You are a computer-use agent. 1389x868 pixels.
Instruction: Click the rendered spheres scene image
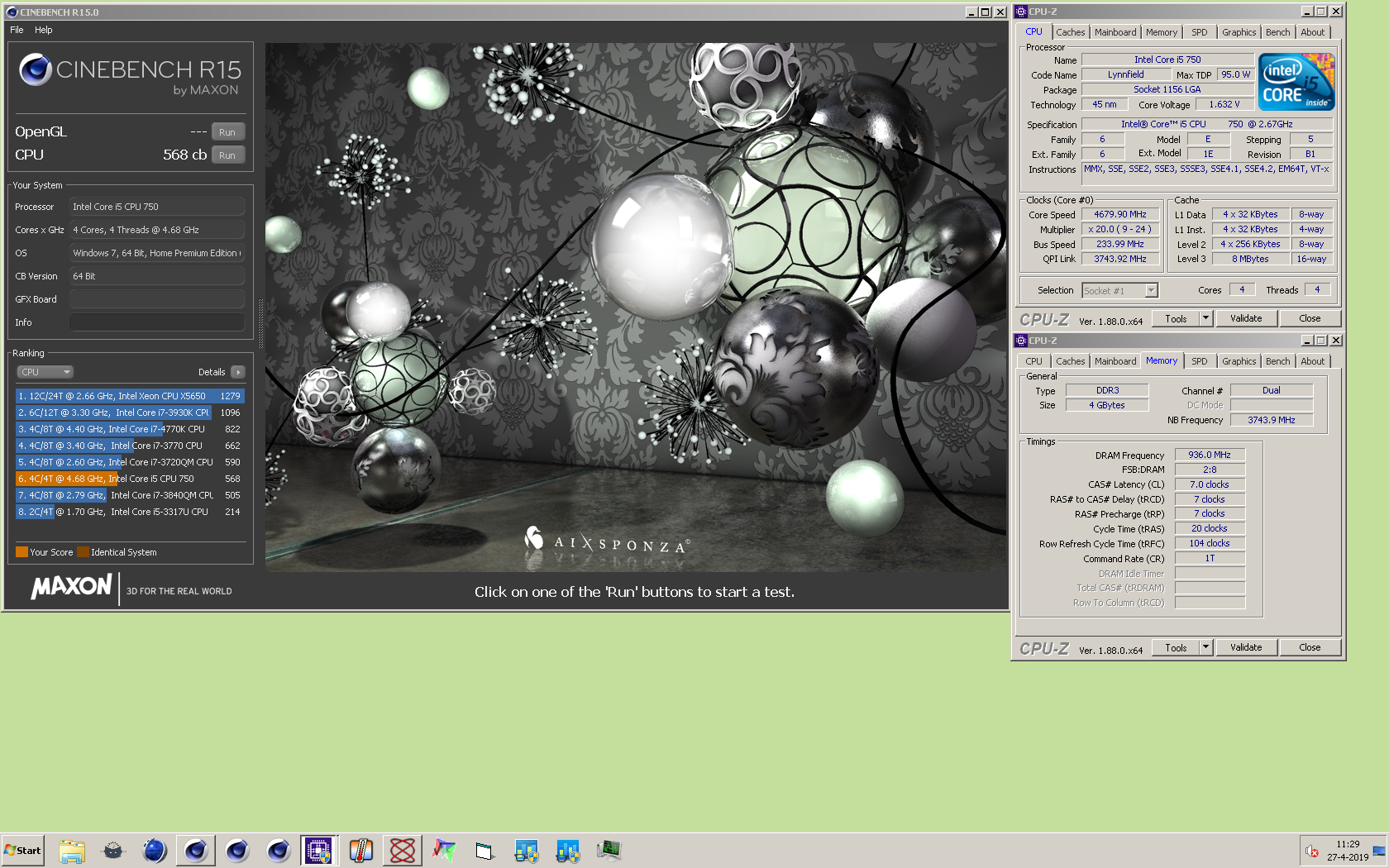[x=636, y=308]
